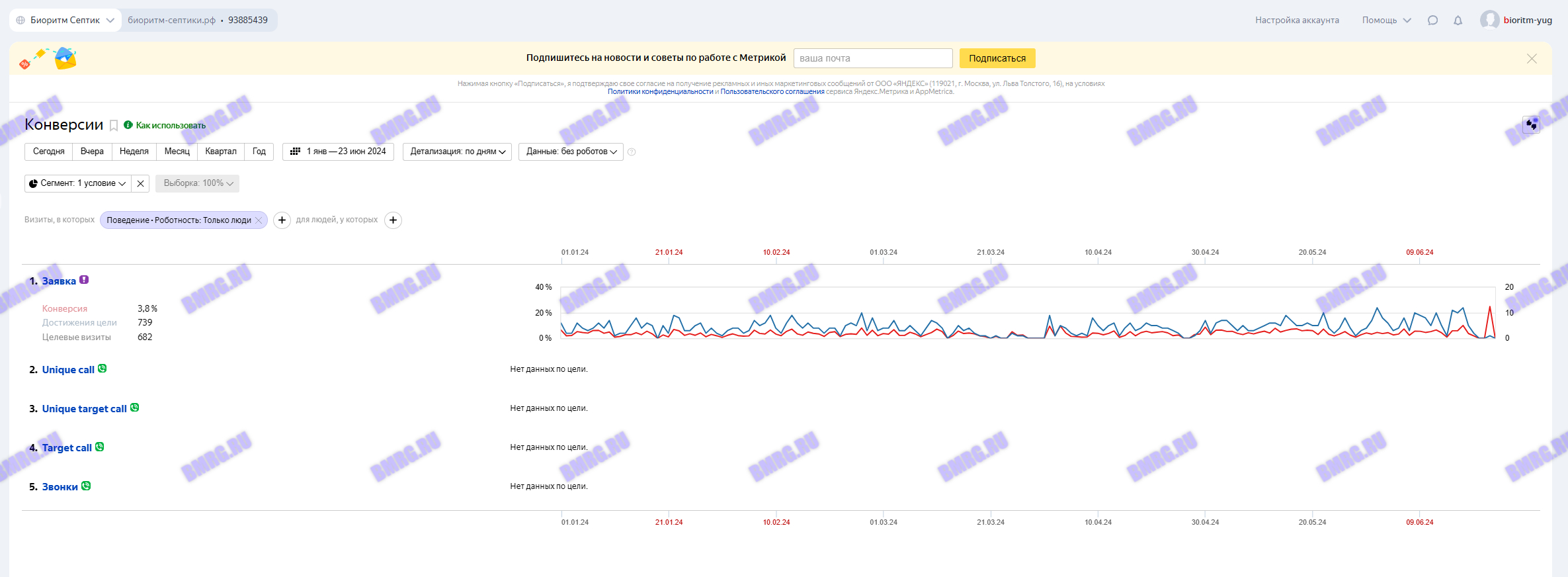Click the bookmark icon beside Конверсии title
Screen dimensions: 1568x577
[x=114, y=126]
